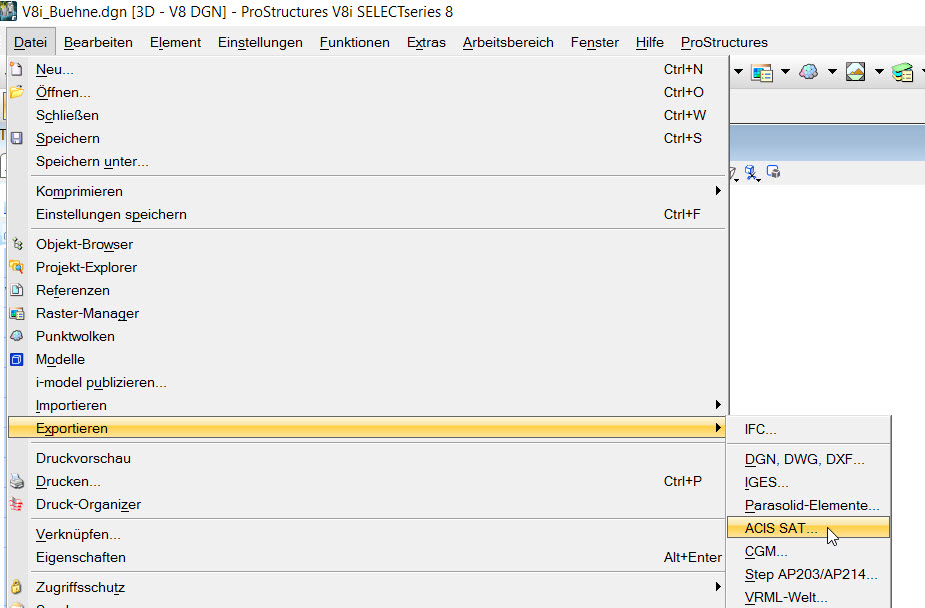The image size is (925, 608).
Task: Export Parasolid-Elemente...
Action: click(x=808, y=506)
